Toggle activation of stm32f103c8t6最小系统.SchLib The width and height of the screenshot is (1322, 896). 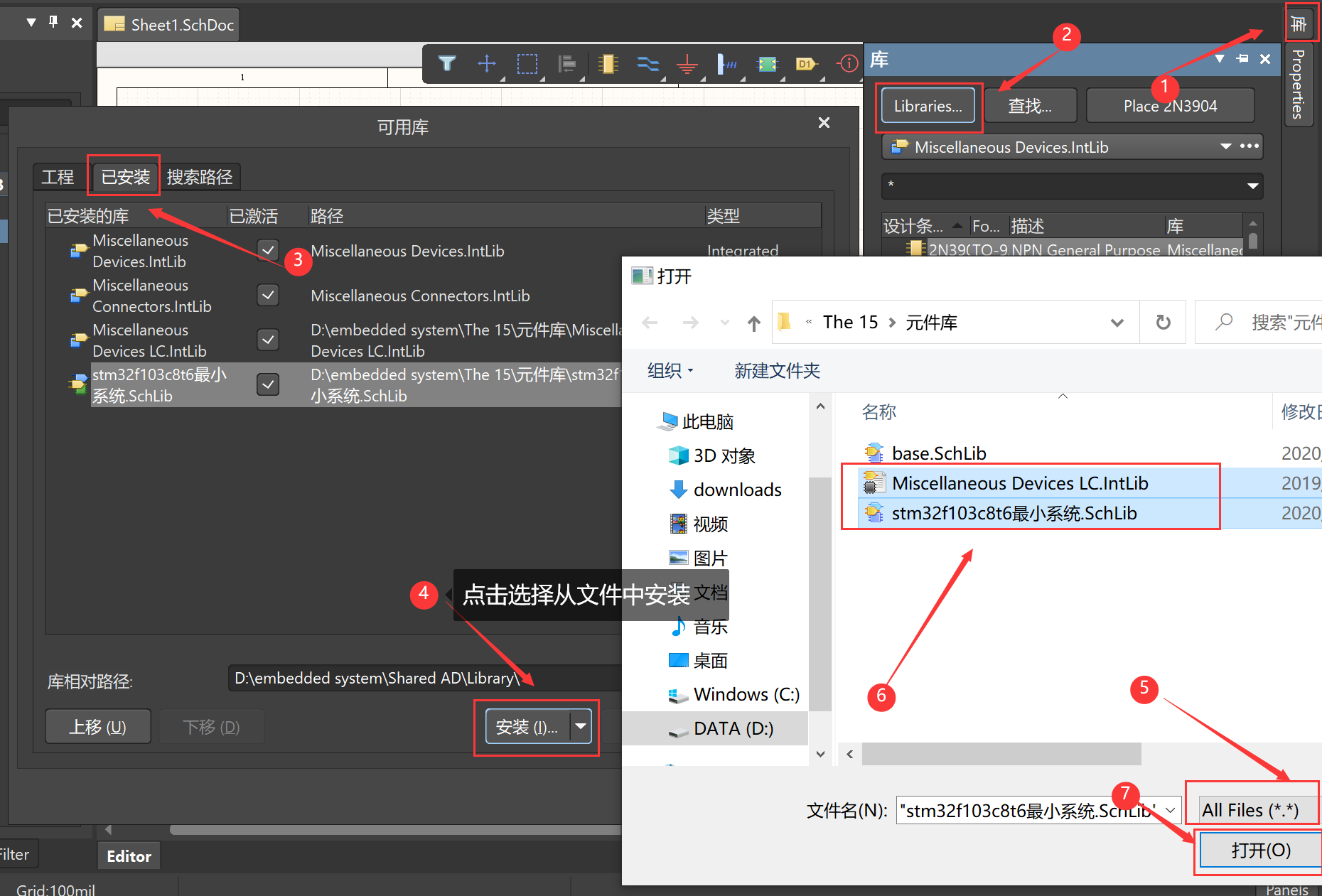coord(268,384)
